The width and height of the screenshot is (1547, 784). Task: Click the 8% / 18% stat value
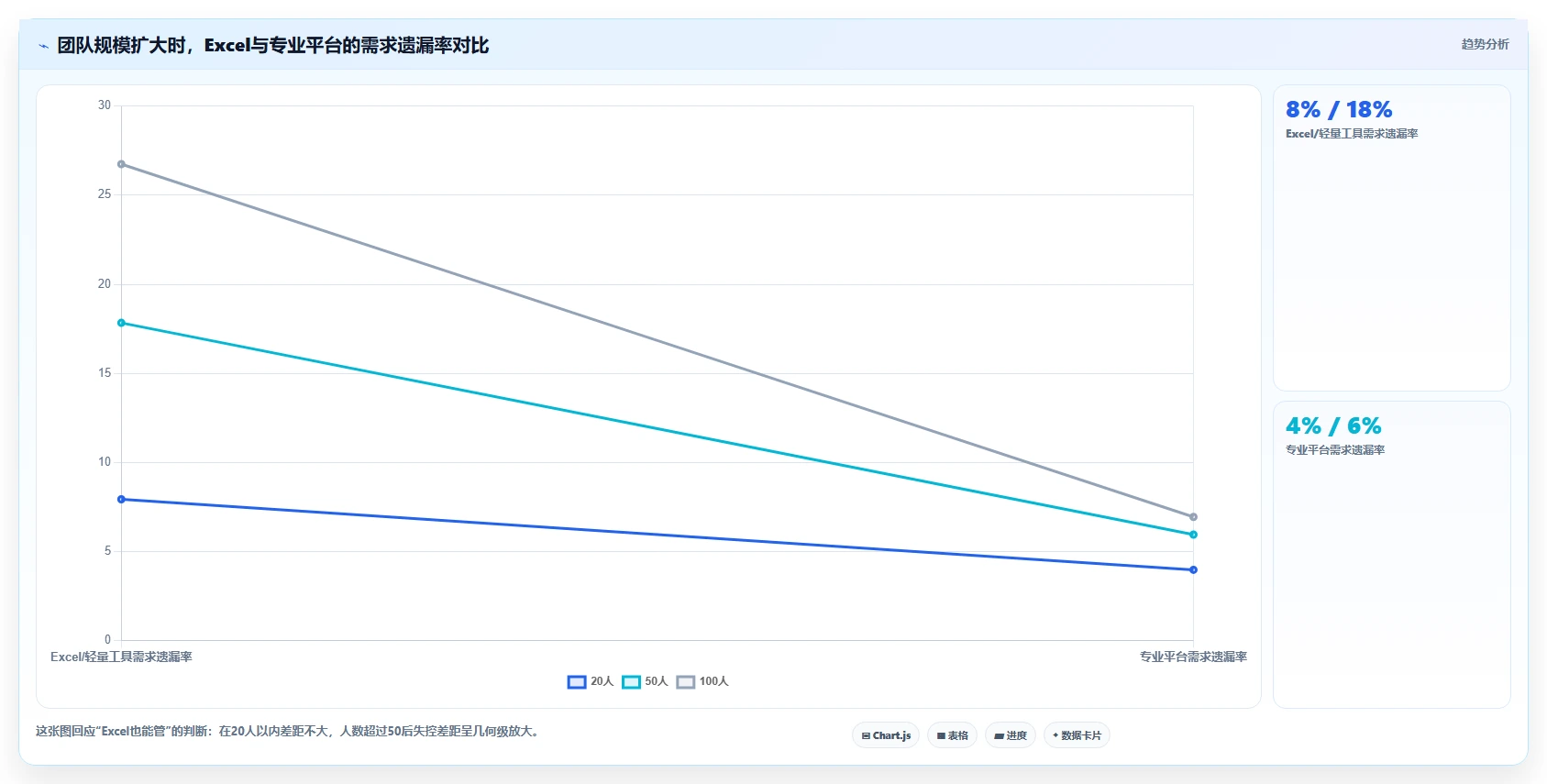pyautogui.click(x=1339, y=110)
